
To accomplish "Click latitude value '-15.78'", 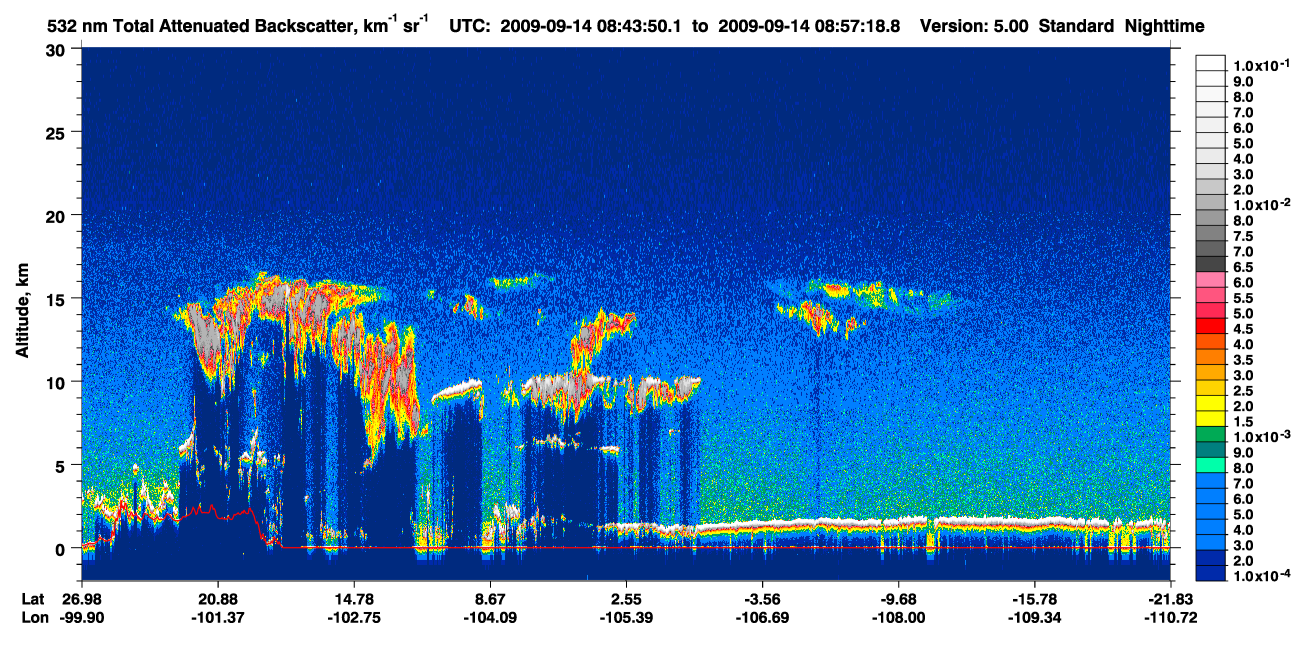I will [x=1035, y=599].
